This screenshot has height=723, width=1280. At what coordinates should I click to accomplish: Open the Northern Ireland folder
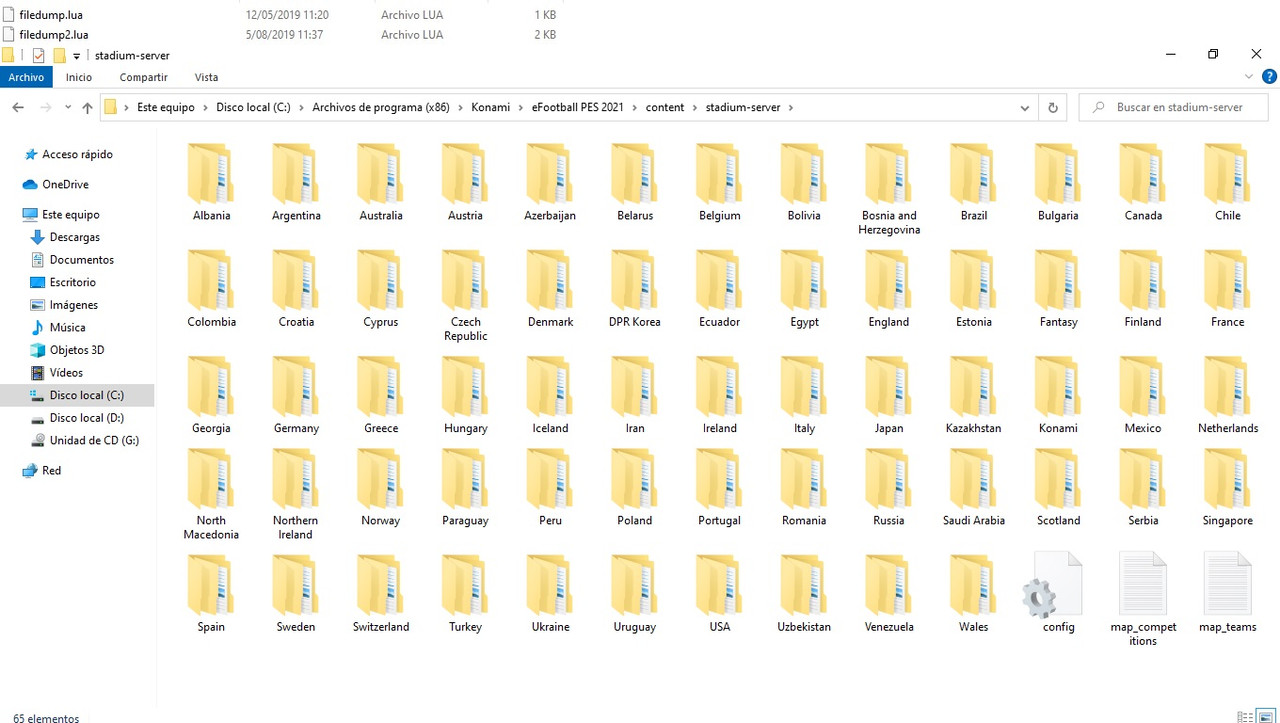click(x=296, y=494)
